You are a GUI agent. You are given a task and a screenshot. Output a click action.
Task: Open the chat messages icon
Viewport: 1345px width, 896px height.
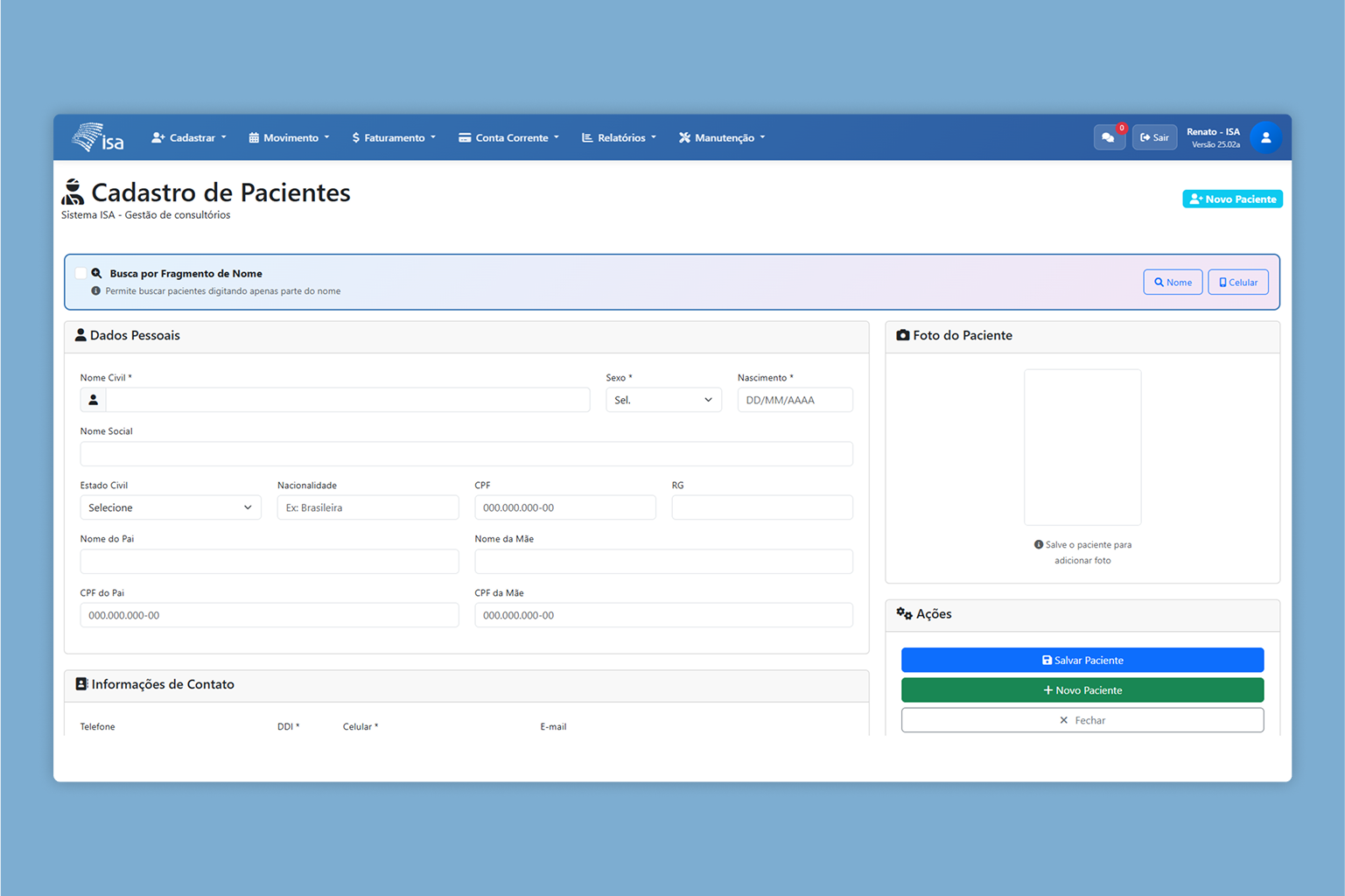(1108, 137)
